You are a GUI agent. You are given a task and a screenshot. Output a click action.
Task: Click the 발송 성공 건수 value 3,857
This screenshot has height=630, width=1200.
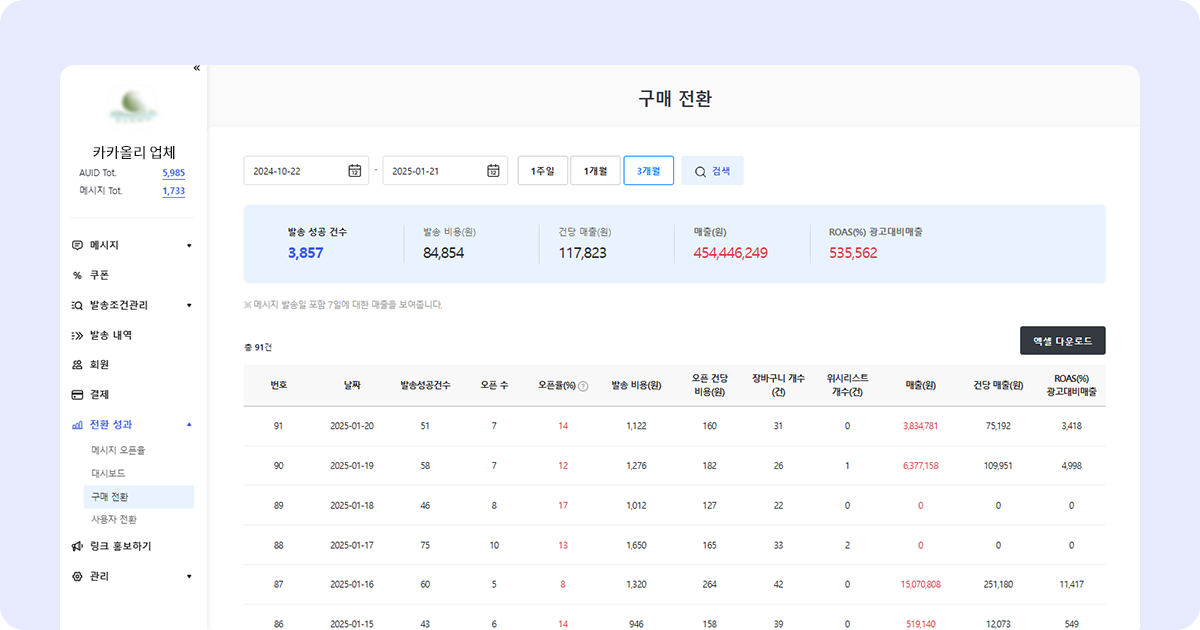[x=305, y=253]
